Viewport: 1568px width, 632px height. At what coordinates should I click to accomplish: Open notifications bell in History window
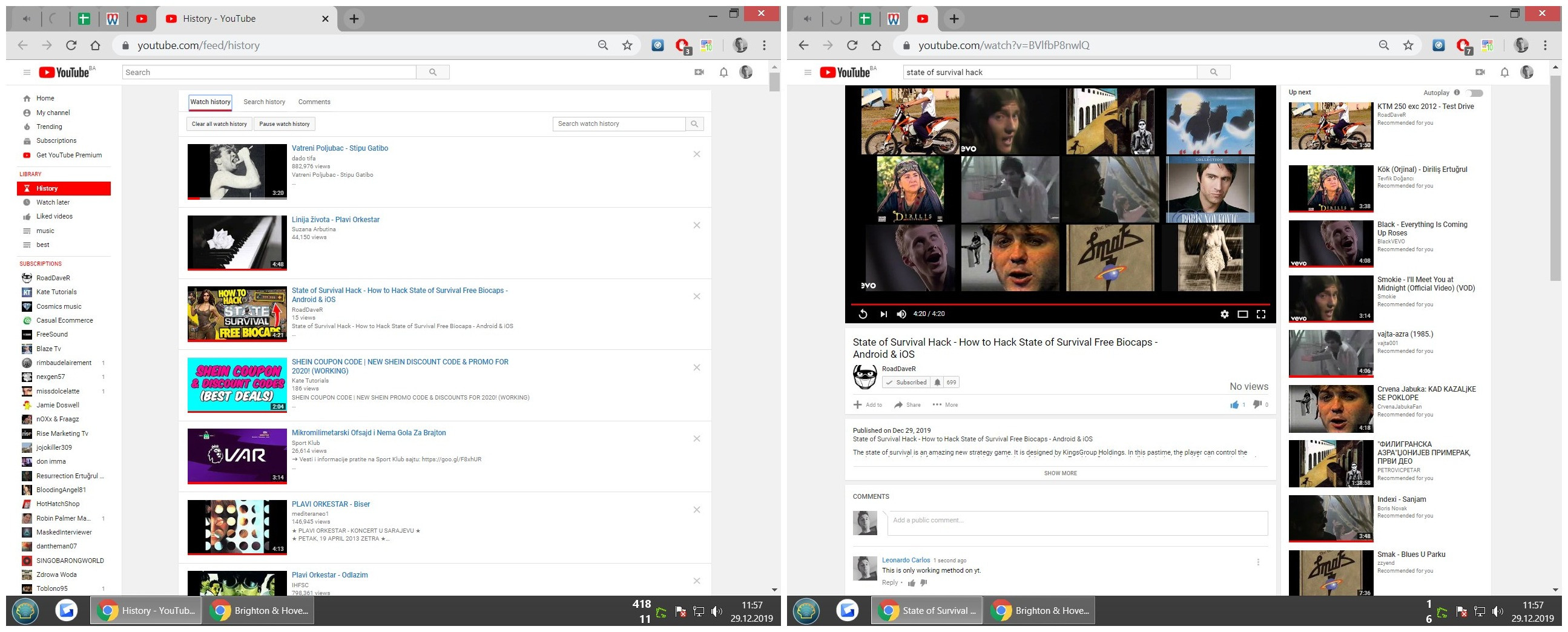723,73
